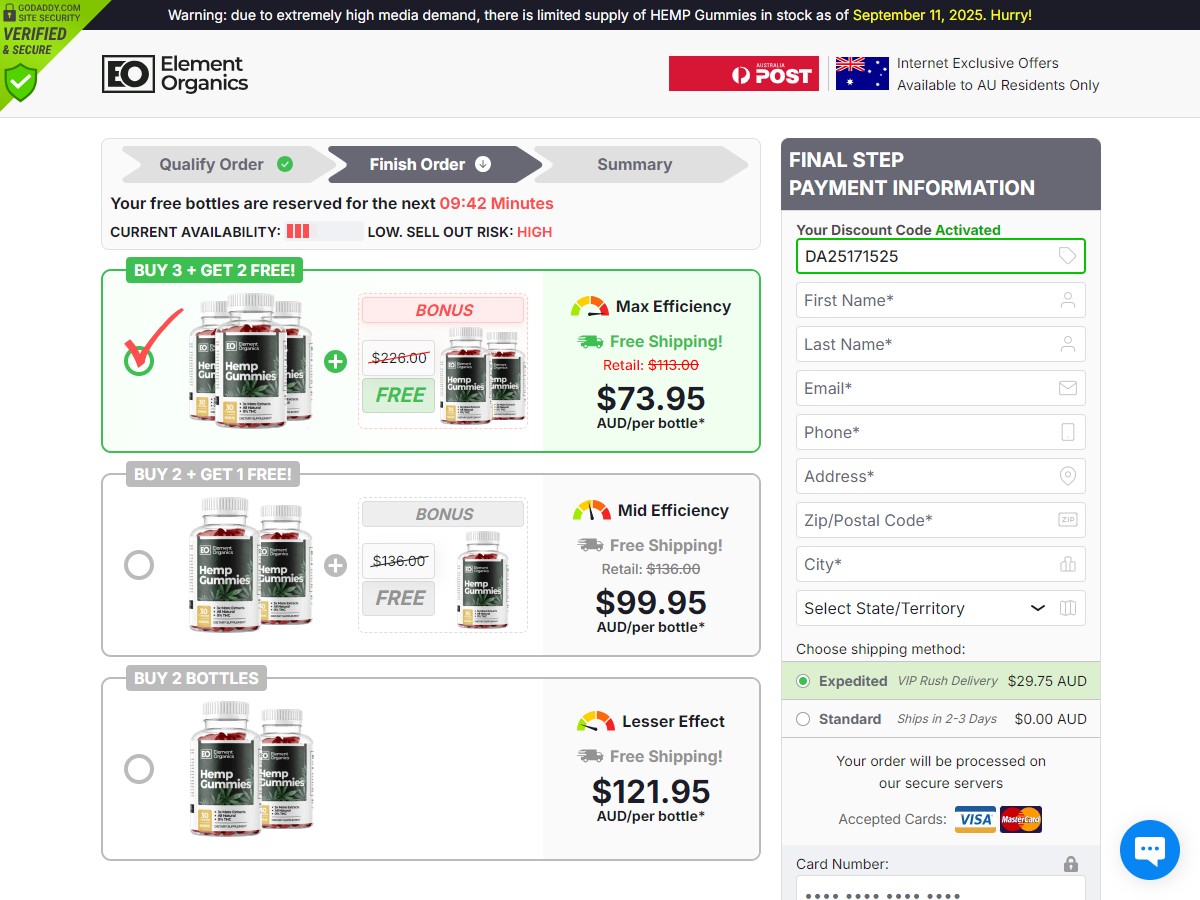Click the grey plus icon in Buy 2 + 1 package

click(x=336, y=565)
